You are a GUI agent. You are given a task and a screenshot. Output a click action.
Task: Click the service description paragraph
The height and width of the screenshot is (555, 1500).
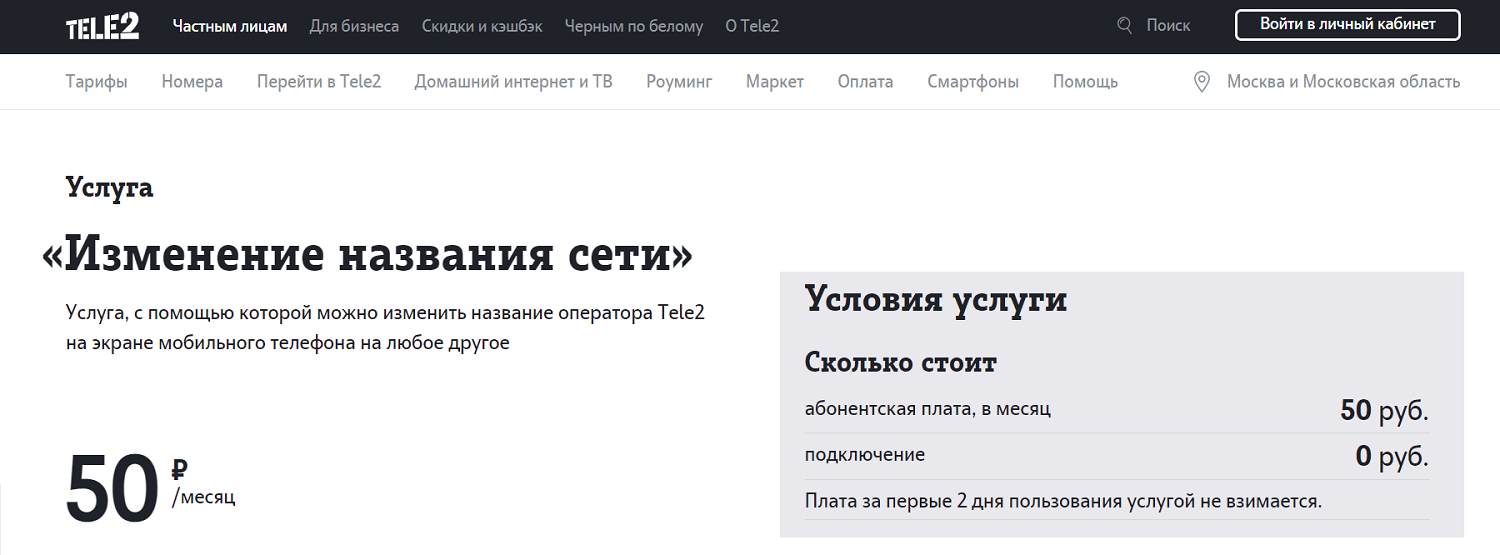tap(385, 327)
